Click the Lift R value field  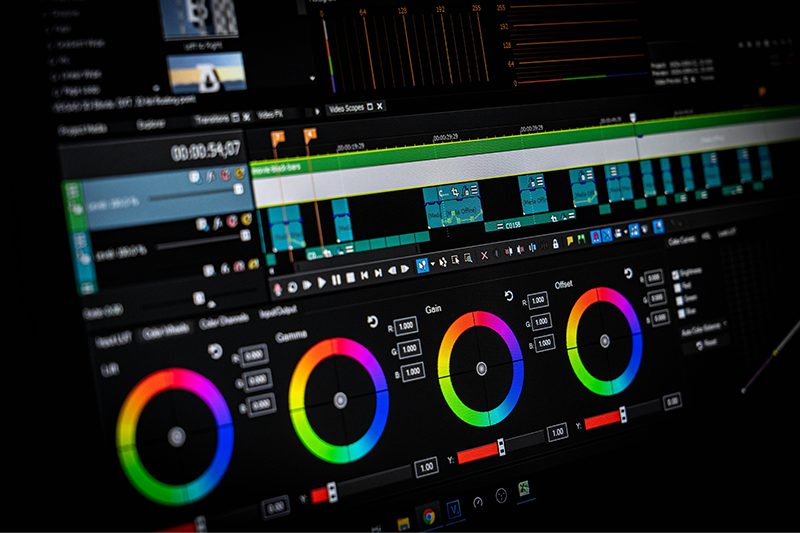coord(254,356)
